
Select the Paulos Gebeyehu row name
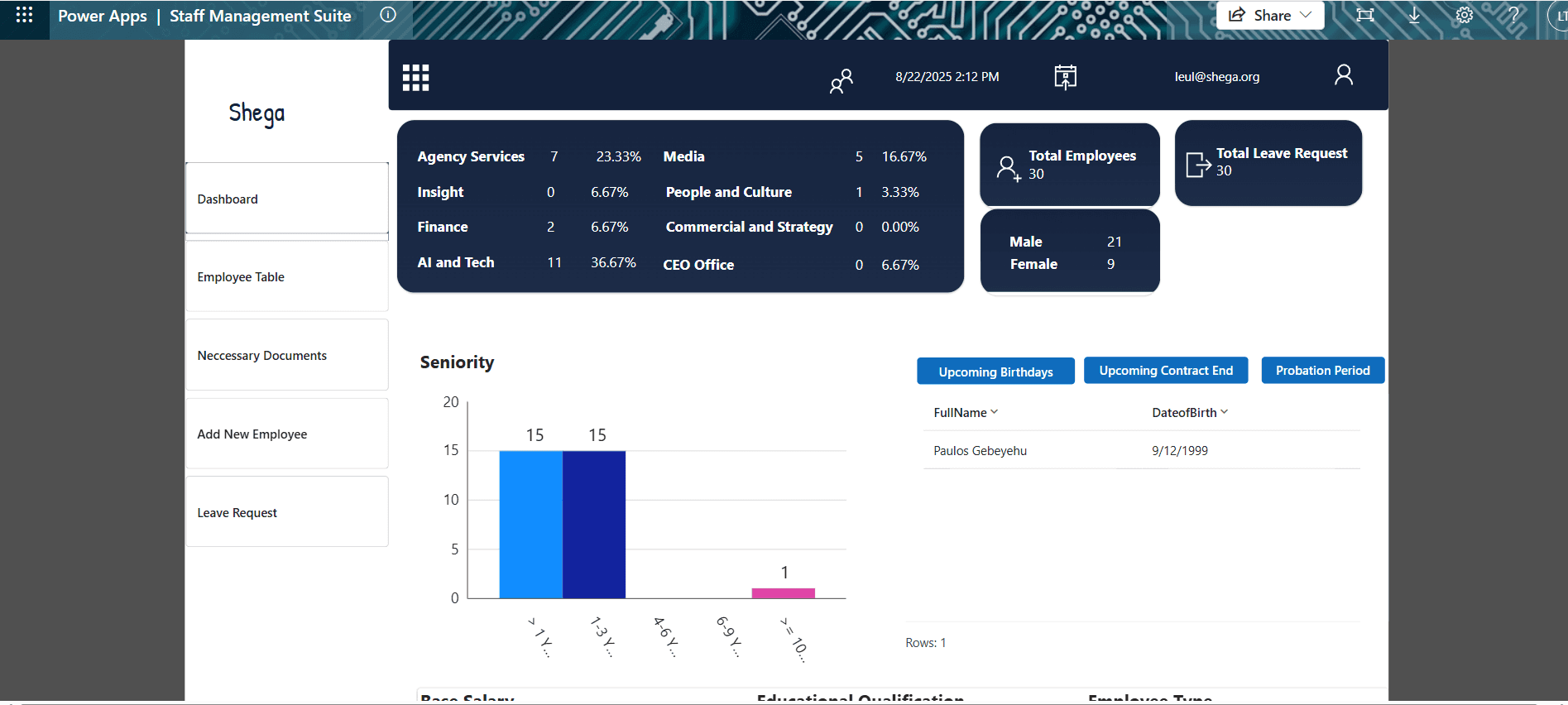(980, 450)
